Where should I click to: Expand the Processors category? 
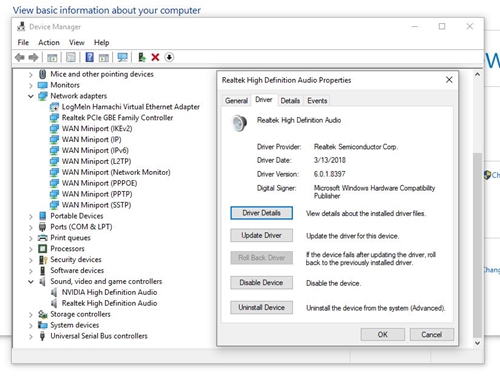[31, 249]
